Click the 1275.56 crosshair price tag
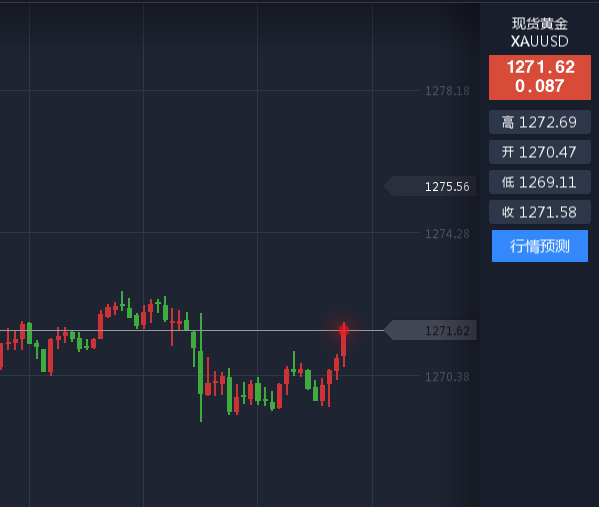Viewport: 599px width, 507px height. pyautogui.click(x=431, y=186)
